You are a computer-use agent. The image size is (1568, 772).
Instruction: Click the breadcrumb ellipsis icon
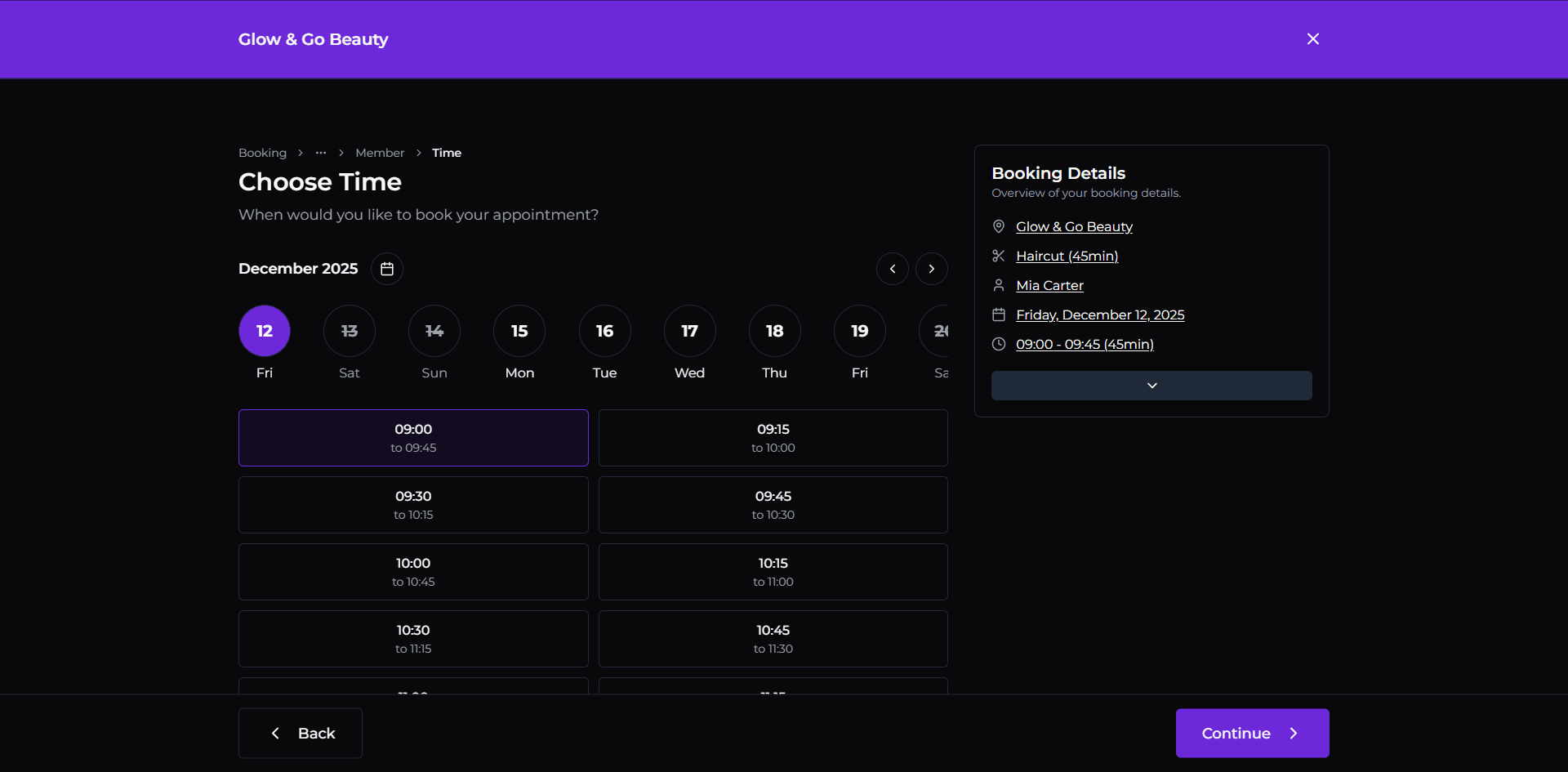pos(321,153)
